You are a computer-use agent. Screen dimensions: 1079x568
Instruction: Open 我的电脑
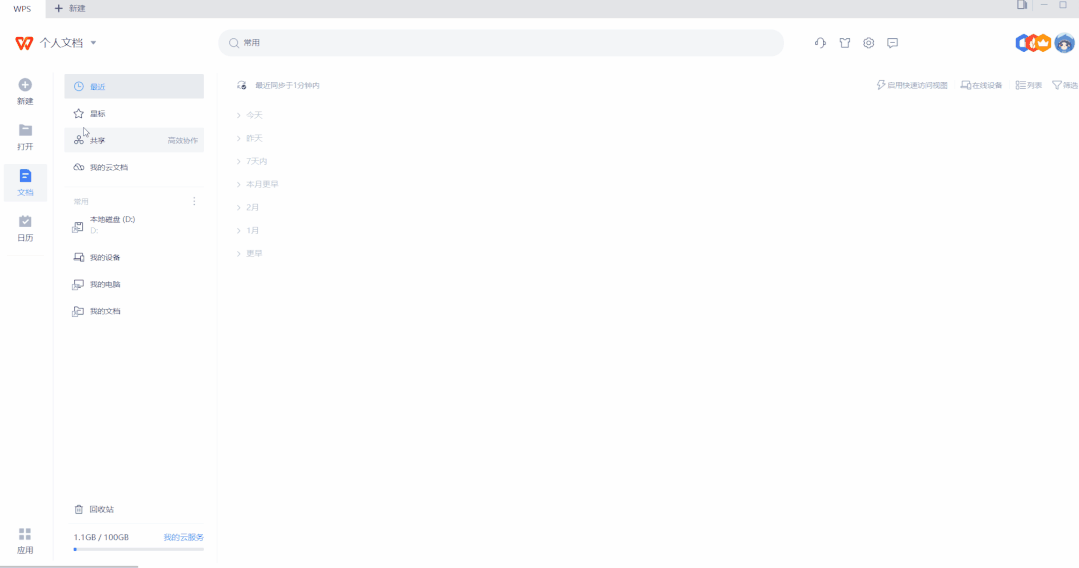click(x=134, y=284)
